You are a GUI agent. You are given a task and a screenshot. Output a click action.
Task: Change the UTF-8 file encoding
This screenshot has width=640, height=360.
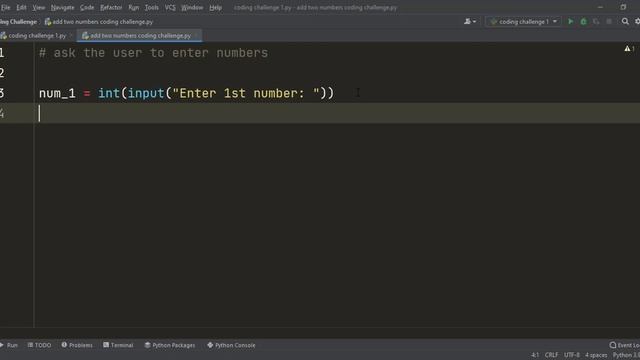tap(571, 356)
